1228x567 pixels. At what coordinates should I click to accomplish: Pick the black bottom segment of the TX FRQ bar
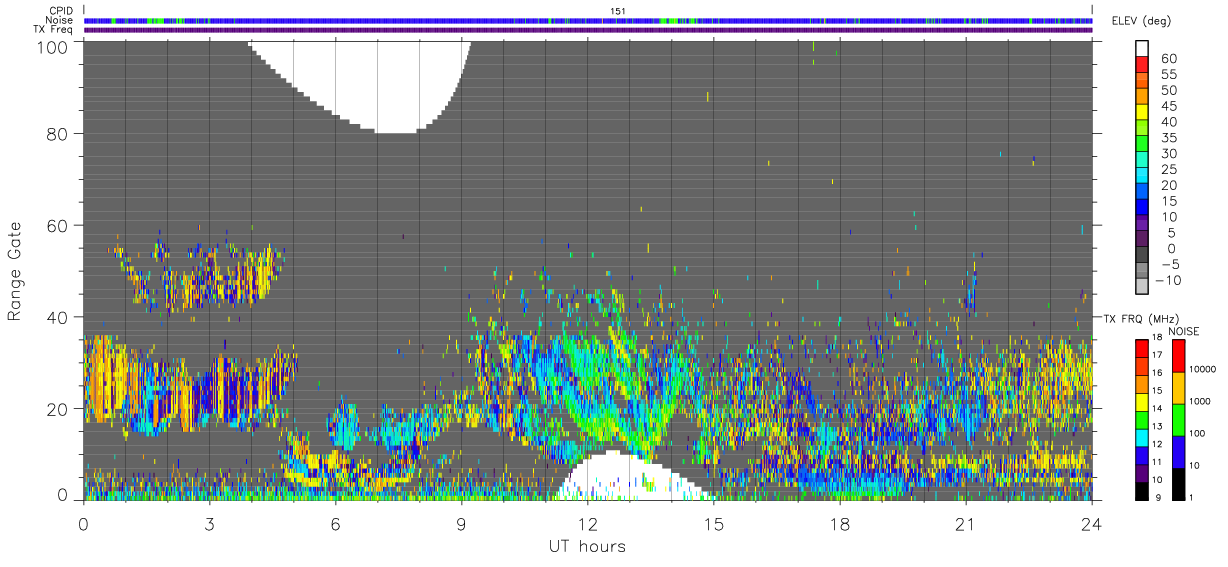pyautogui.click(x=1143, y=491)
